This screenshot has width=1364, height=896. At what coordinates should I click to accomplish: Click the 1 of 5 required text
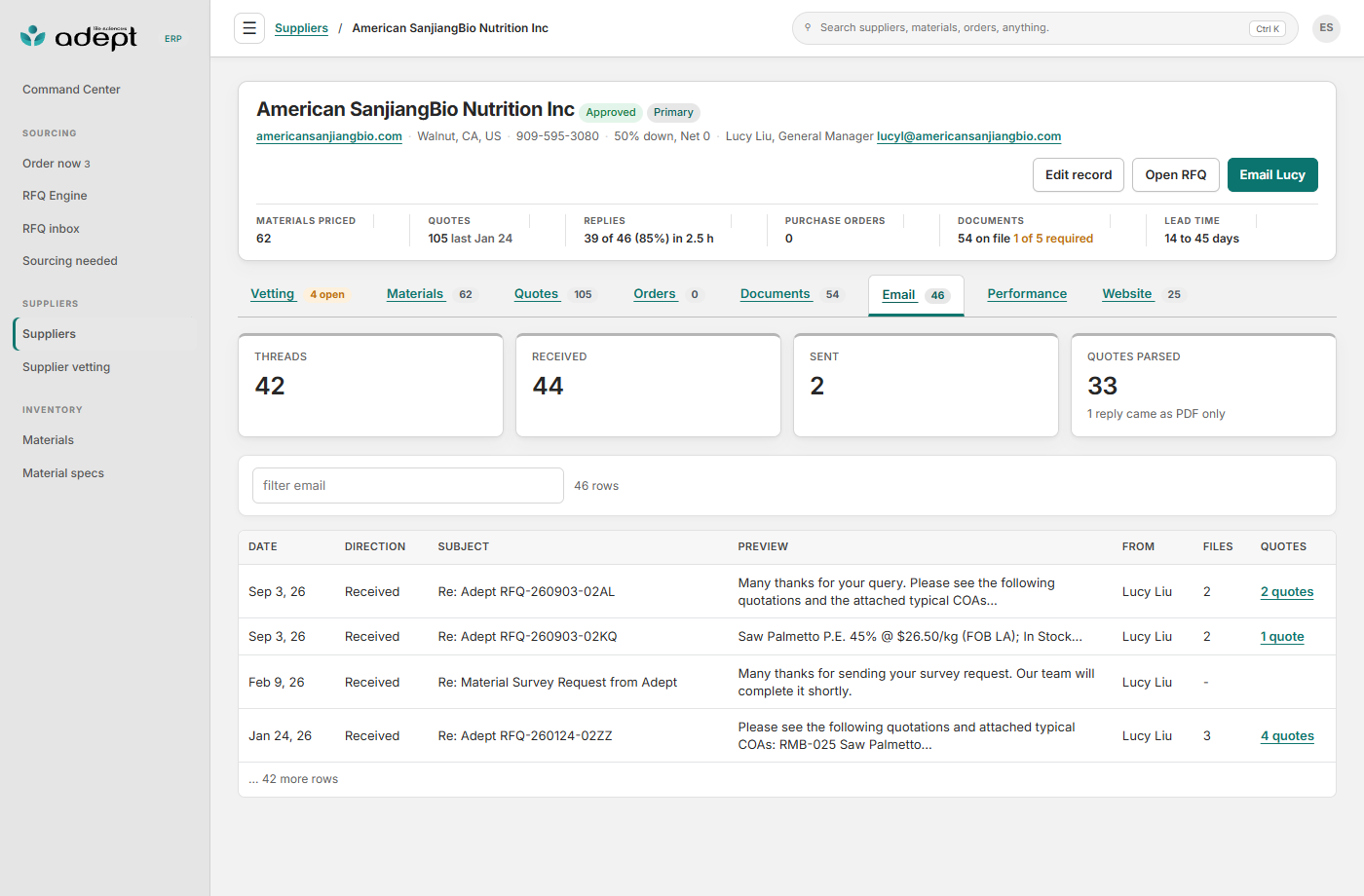pos(1053,239)
